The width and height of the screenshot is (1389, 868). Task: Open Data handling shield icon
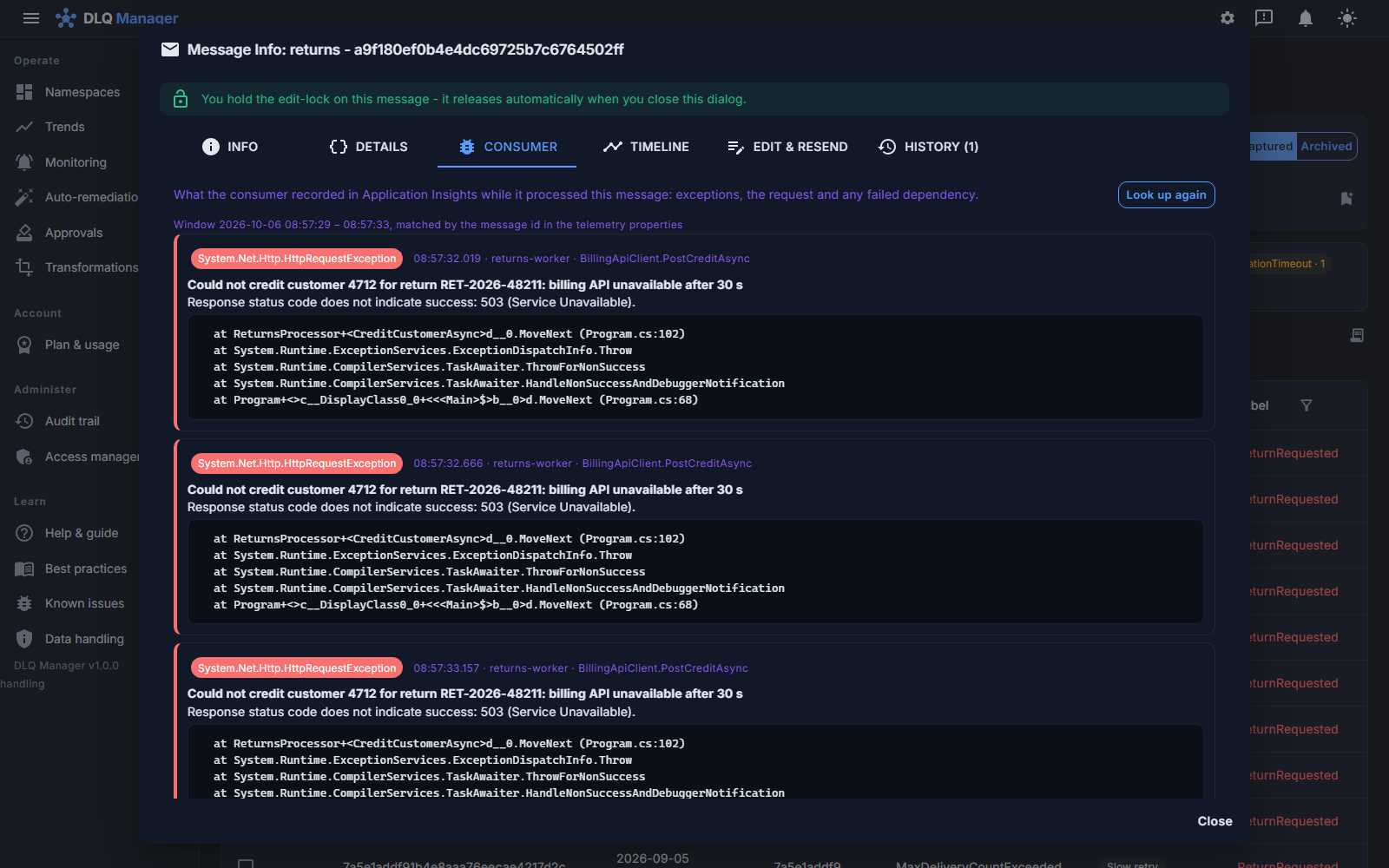[x=24, y=639]
